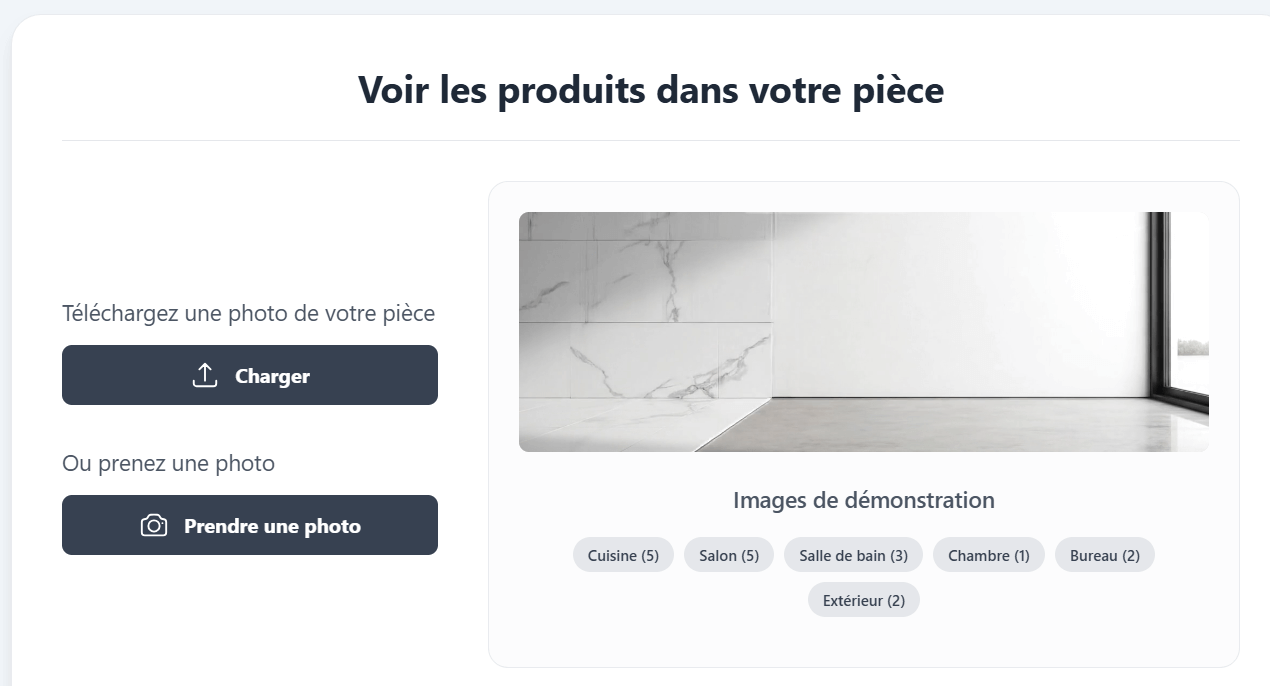Viewport: 1270px width, 686px height.
Task: Choose the Chambre (1) filter chip
Action: (x=988, y=555)
